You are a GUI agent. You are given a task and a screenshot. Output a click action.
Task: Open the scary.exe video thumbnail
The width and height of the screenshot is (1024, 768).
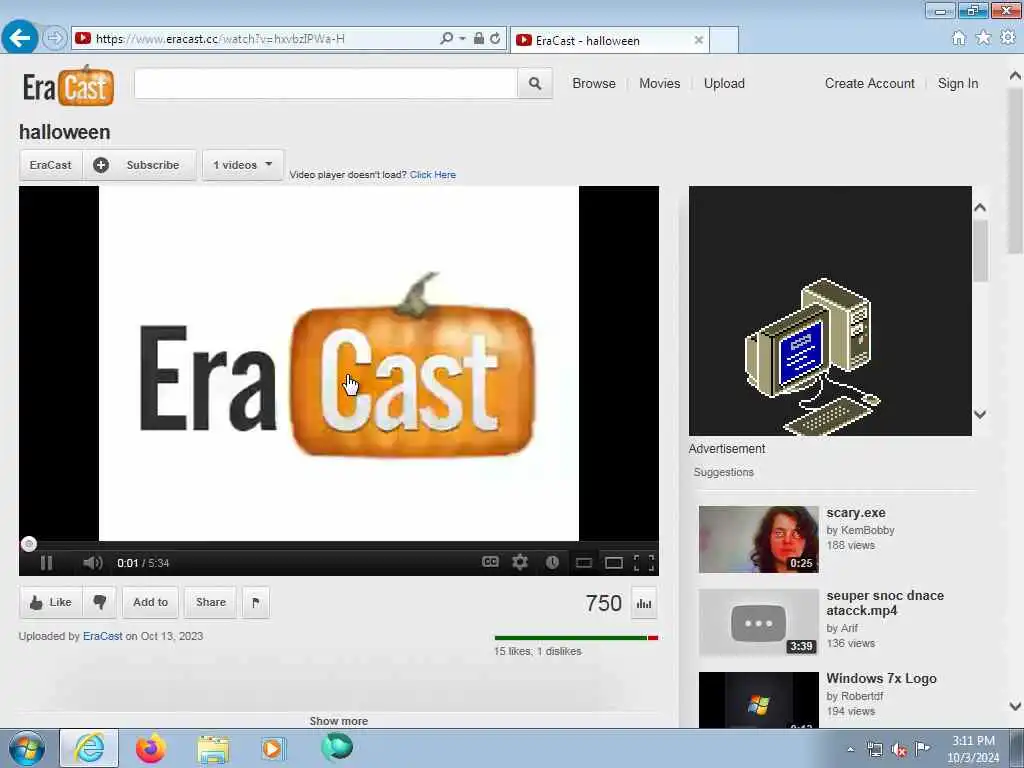pos(758,539)
